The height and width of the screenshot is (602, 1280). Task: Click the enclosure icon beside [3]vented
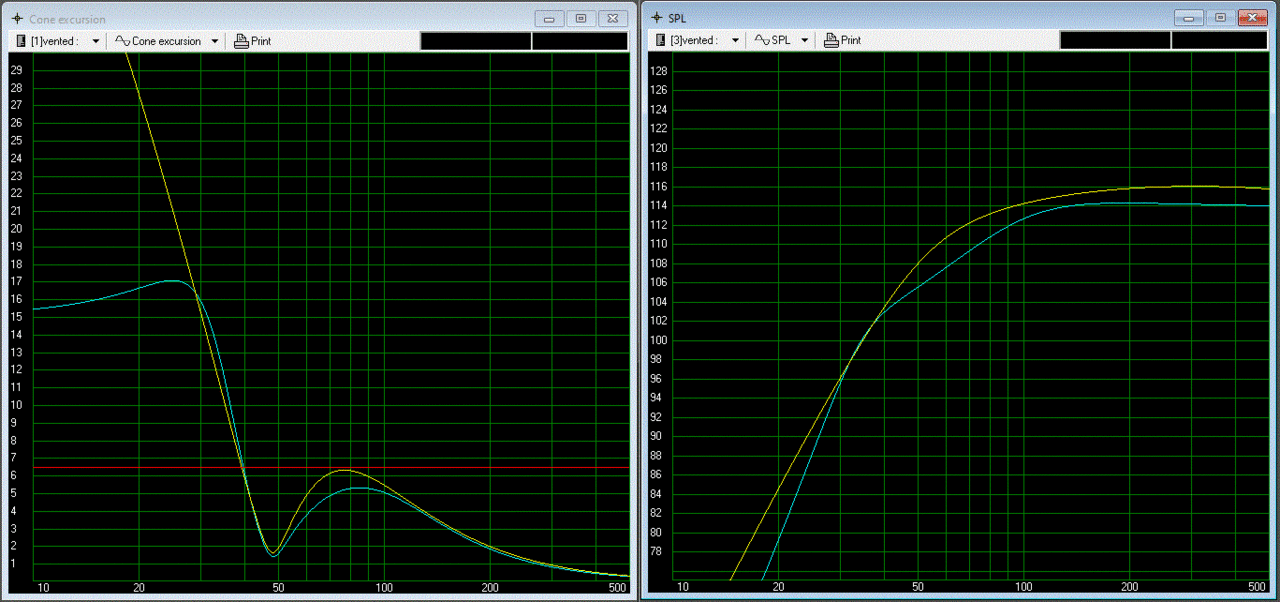(x=660, y=41)
